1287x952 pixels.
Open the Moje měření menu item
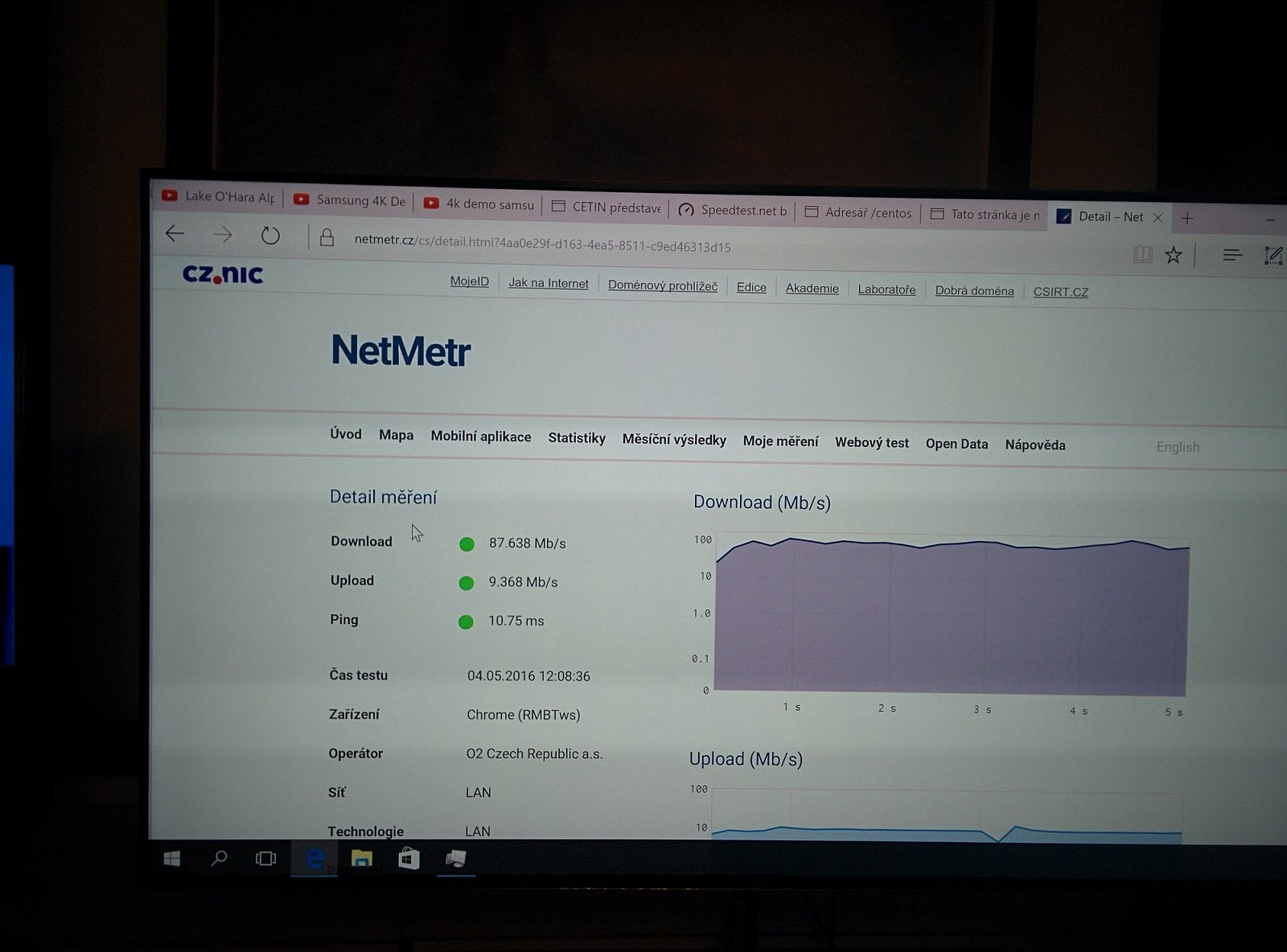pos(780,441)
